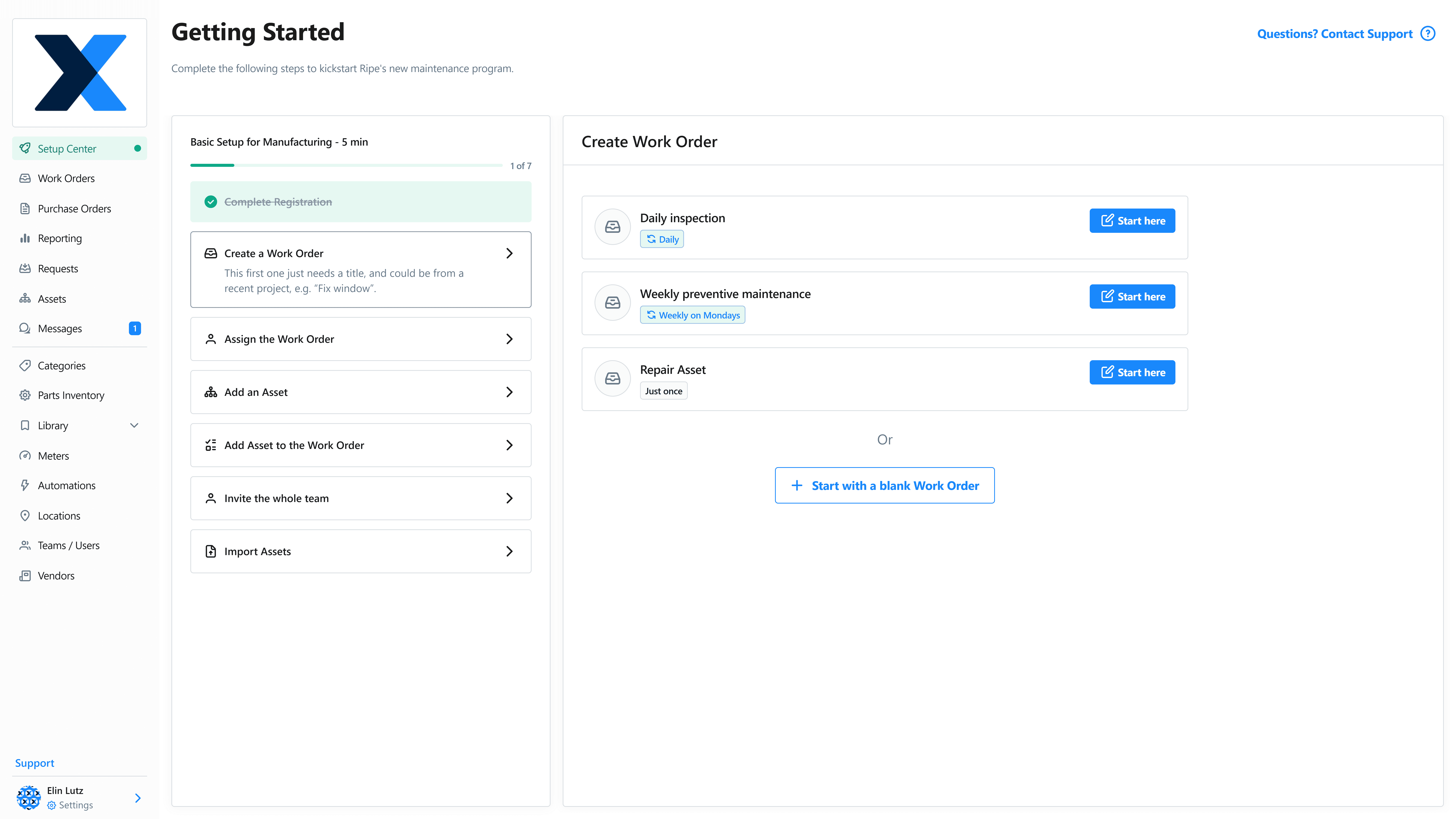Start the Daily inspection work order
The width and height of the screenshot is (1456, 819).
click(1132, 220)
